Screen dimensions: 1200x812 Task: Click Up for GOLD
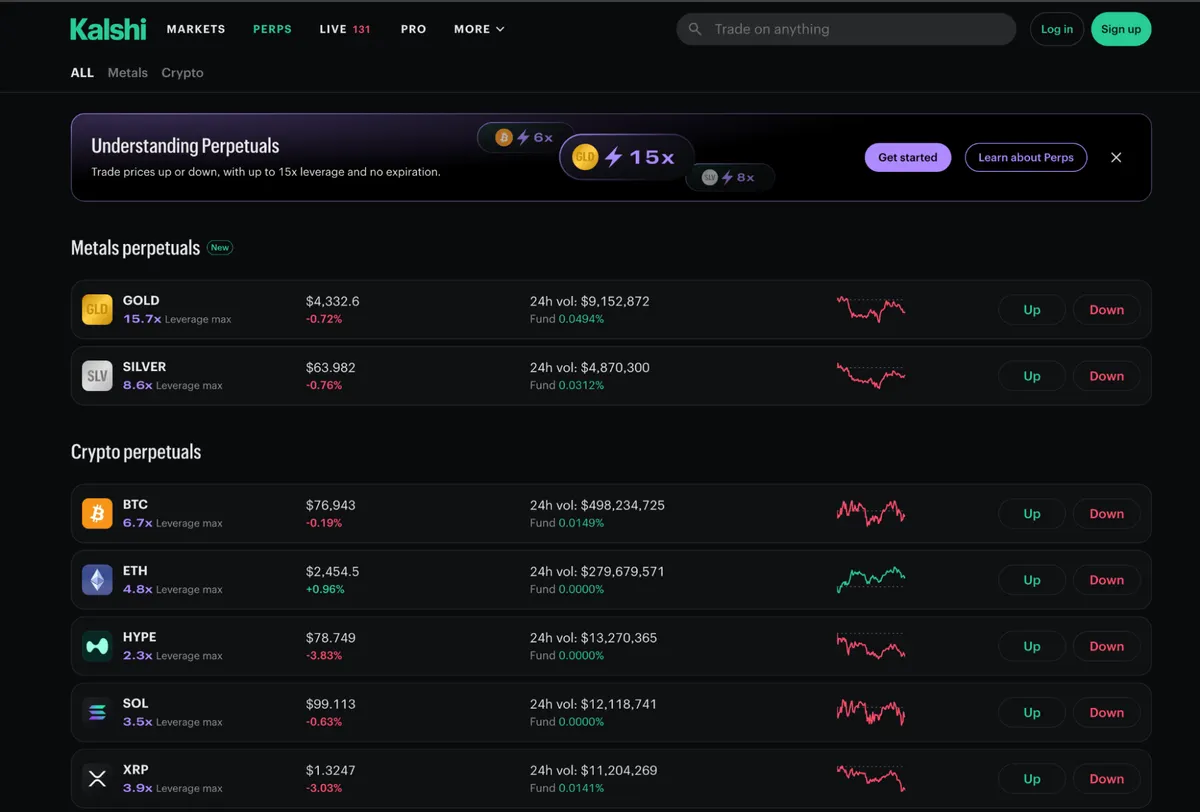[1032, 310]
